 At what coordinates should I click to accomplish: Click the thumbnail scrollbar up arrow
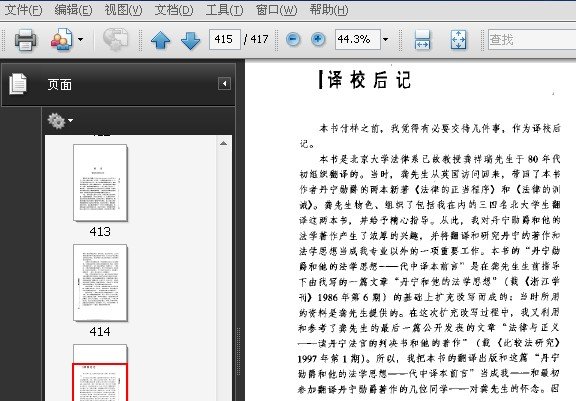[223, 144]
